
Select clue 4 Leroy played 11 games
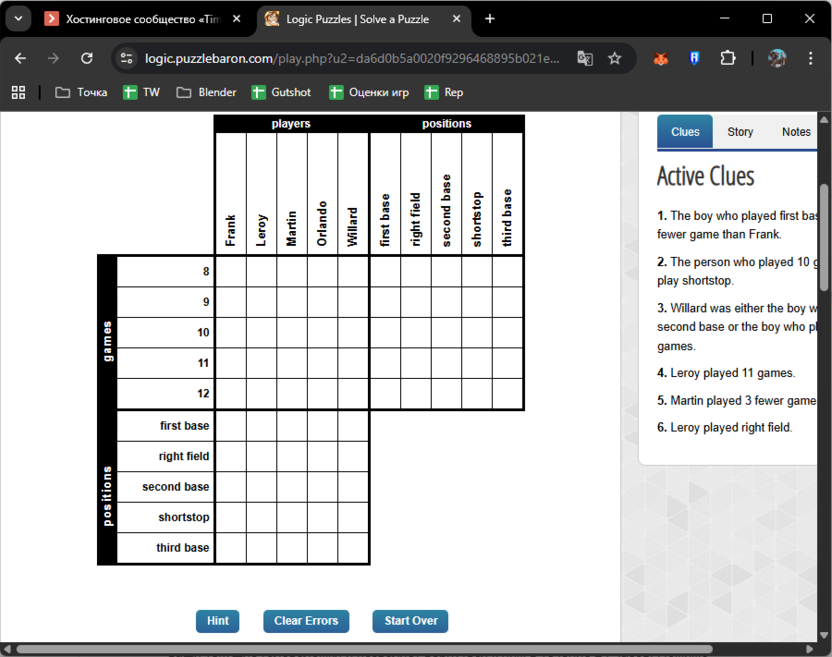click(726, 373)
